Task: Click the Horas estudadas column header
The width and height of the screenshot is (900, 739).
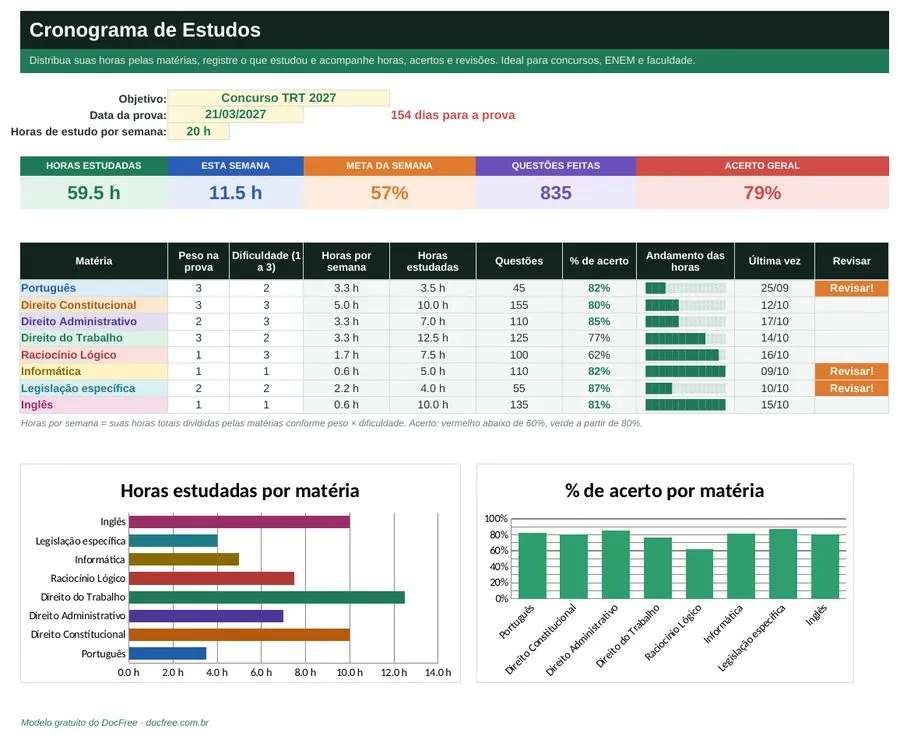Action: [433, 261]
